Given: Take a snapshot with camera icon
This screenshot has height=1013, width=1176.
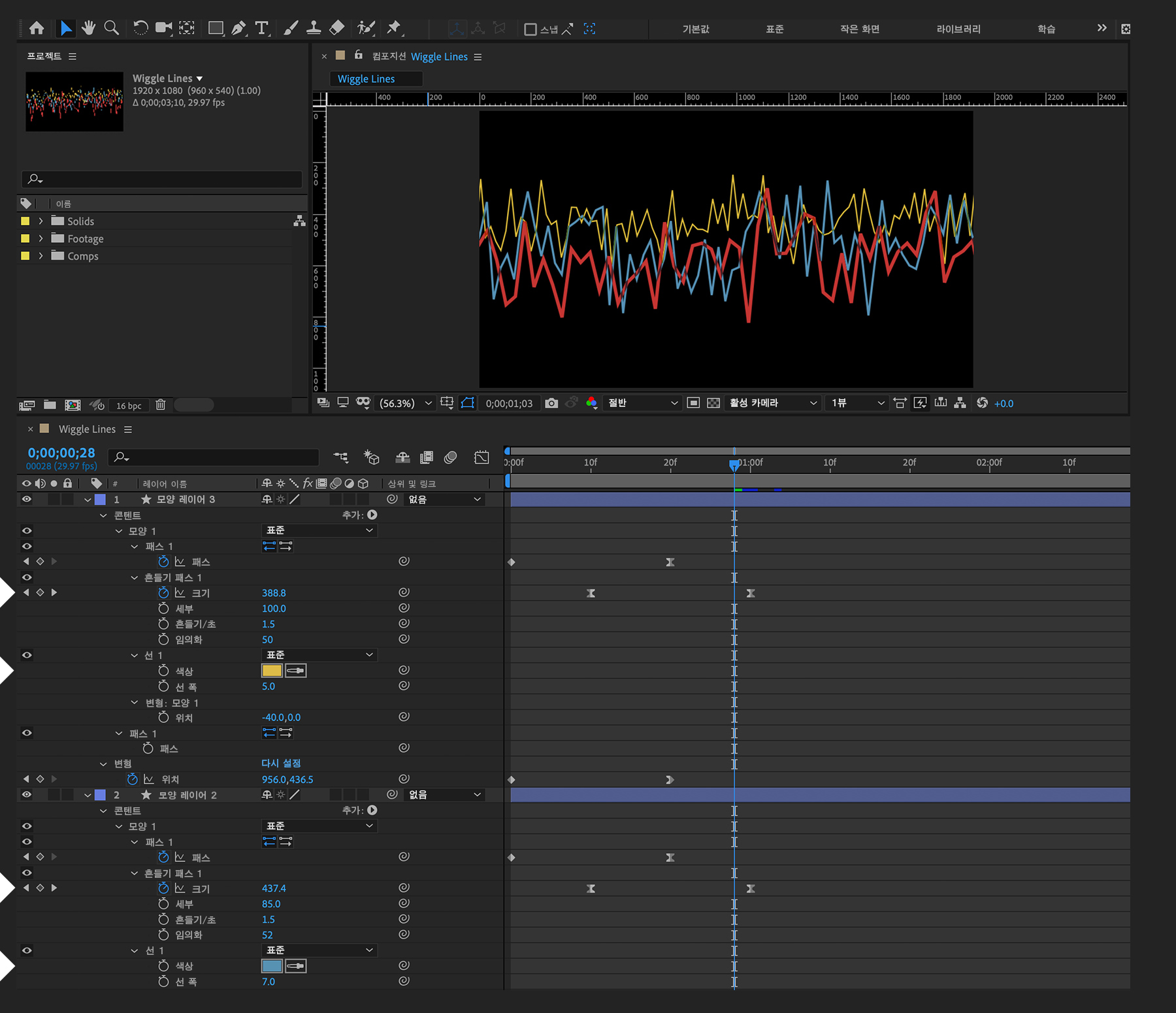Looking at the screenshot, I should point(551,403).
